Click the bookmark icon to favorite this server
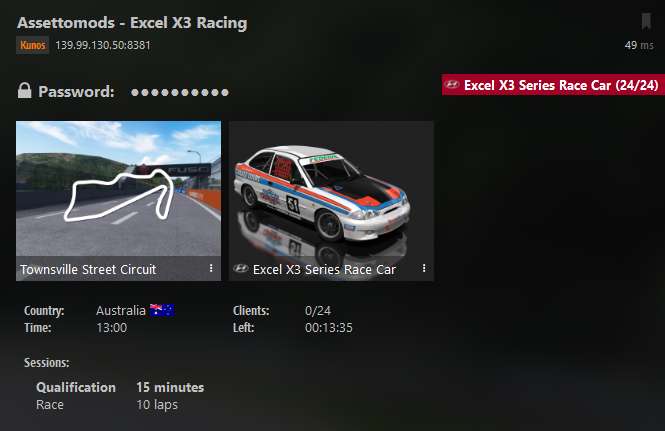Image resolution: width=665 pixels, height=431 pixels. click(646, 21)
